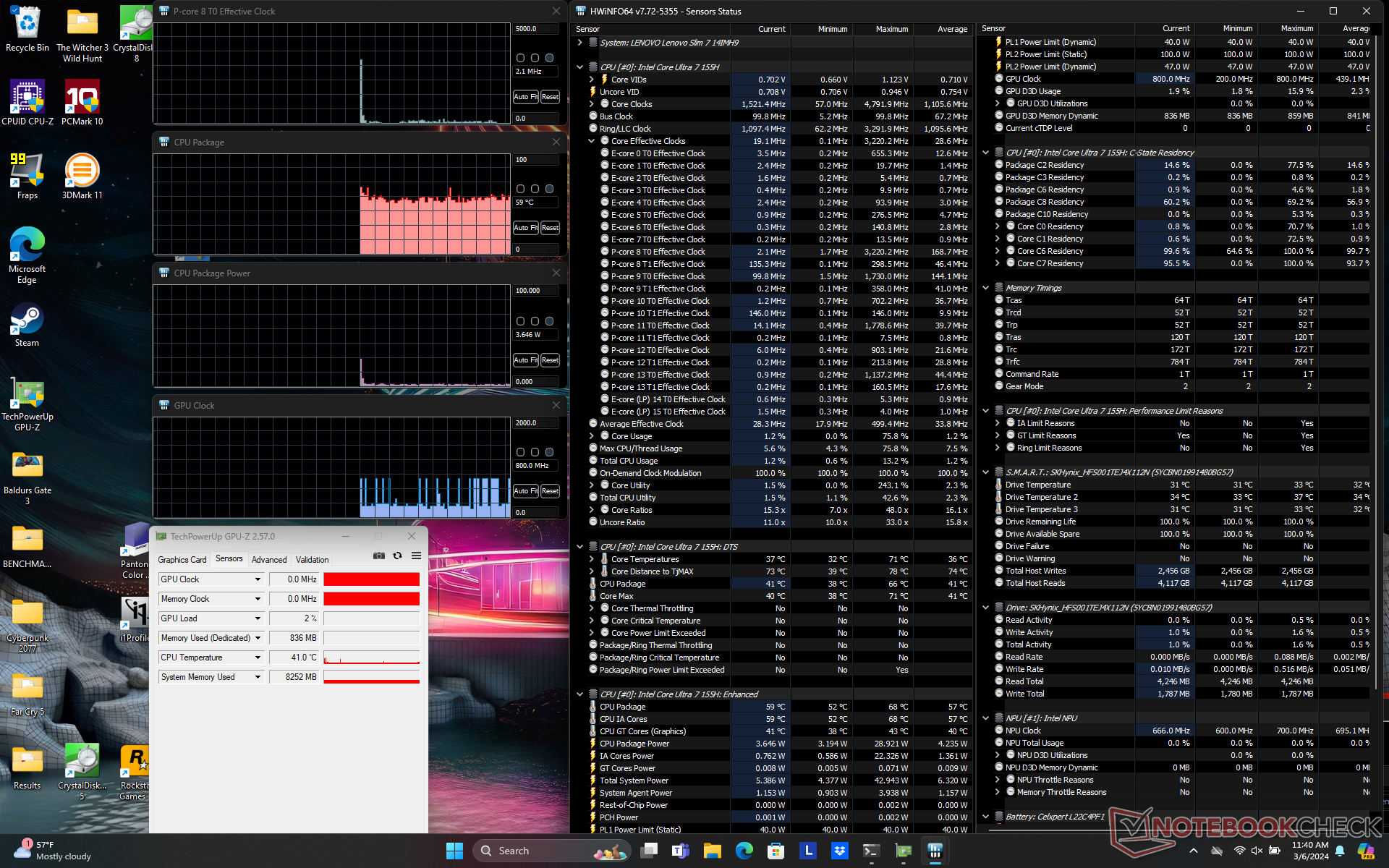Open clock showing 11:40 AM 3/6/2024
The width and height of the screenshot is (1389, 868).
coord(1310,851)
